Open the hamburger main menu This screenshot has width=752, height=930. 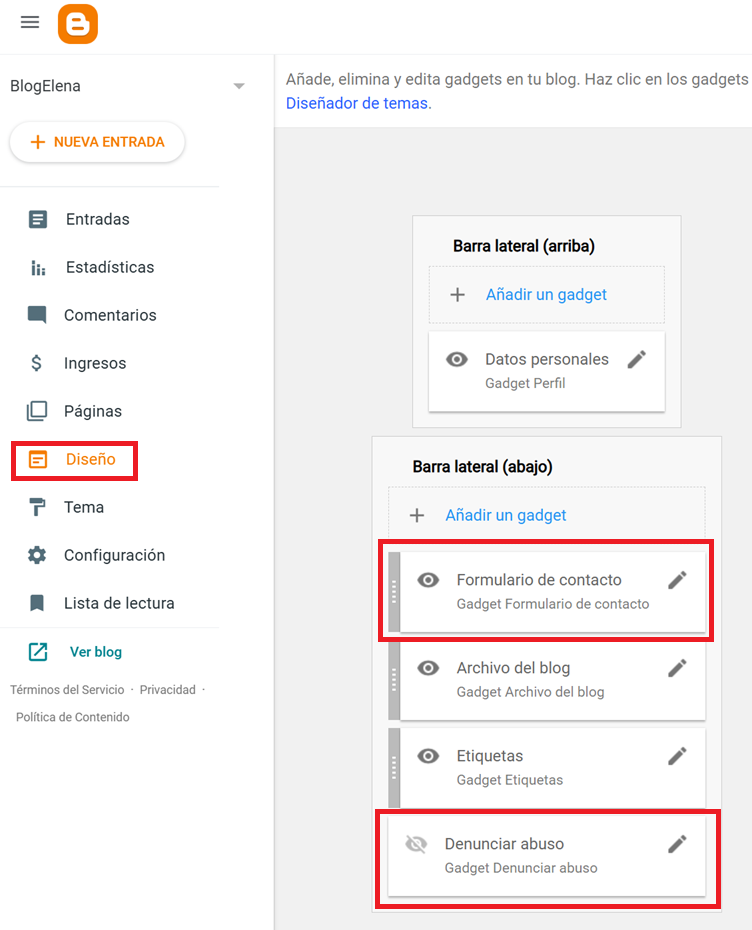point(30,22)
